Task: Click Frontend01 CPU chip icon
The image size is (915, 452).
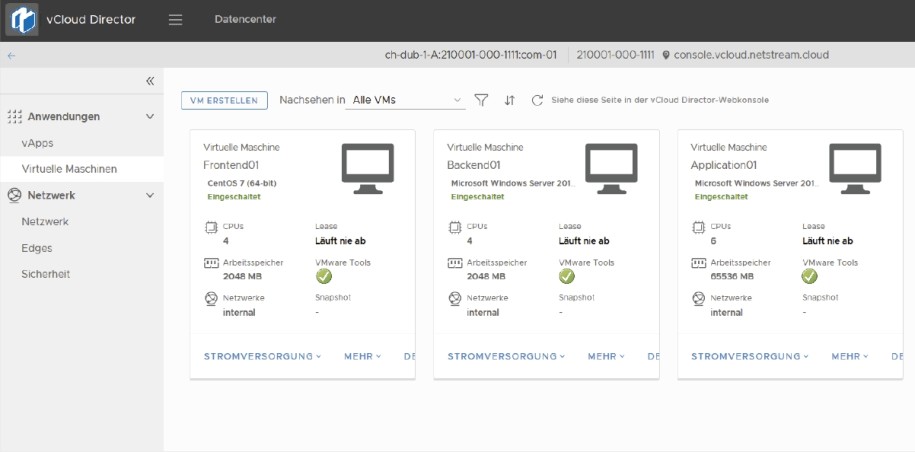Action: (211, 227)
